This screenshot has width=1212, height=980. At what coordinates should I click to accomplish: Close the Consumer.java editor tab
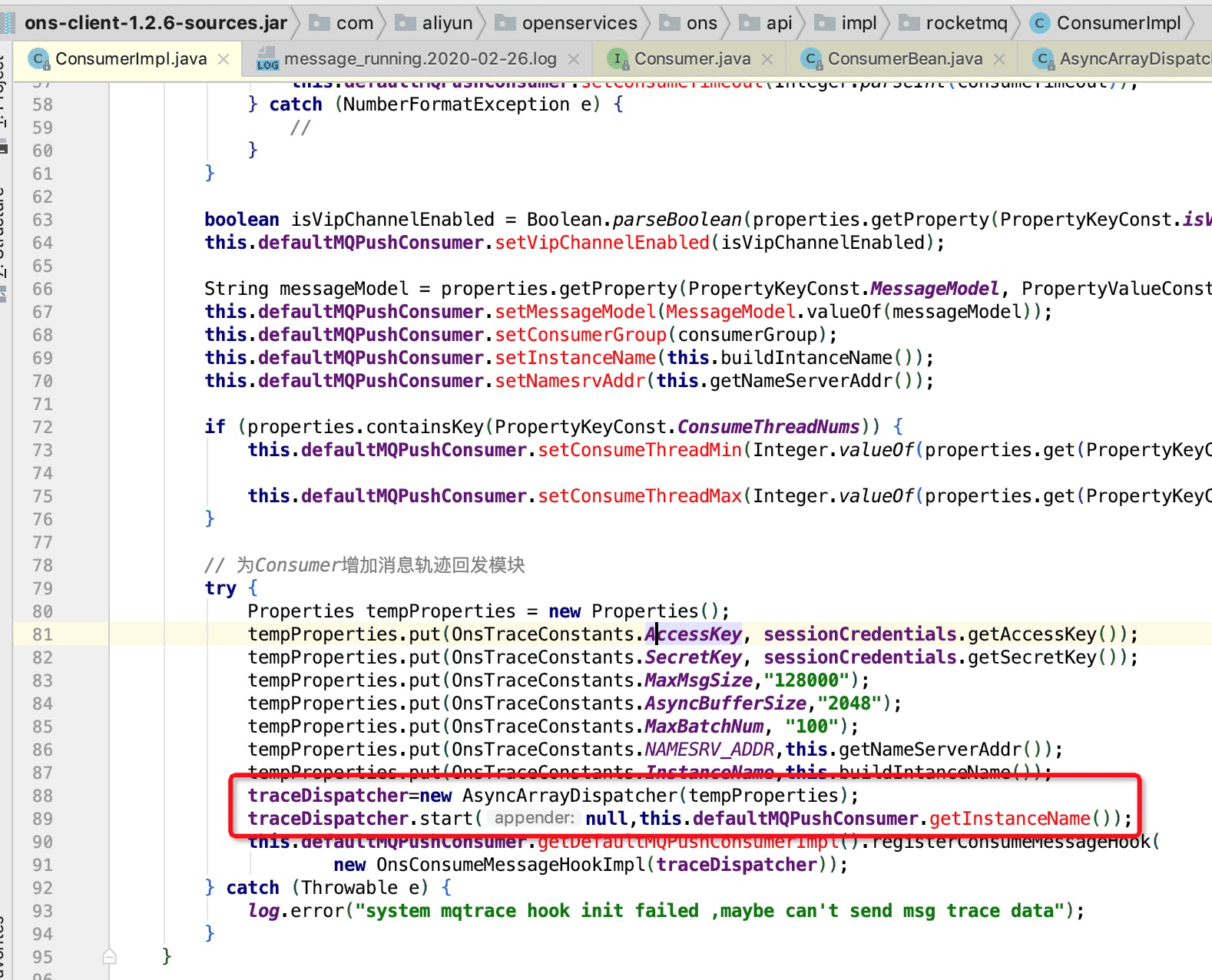(x=767, y=59)
